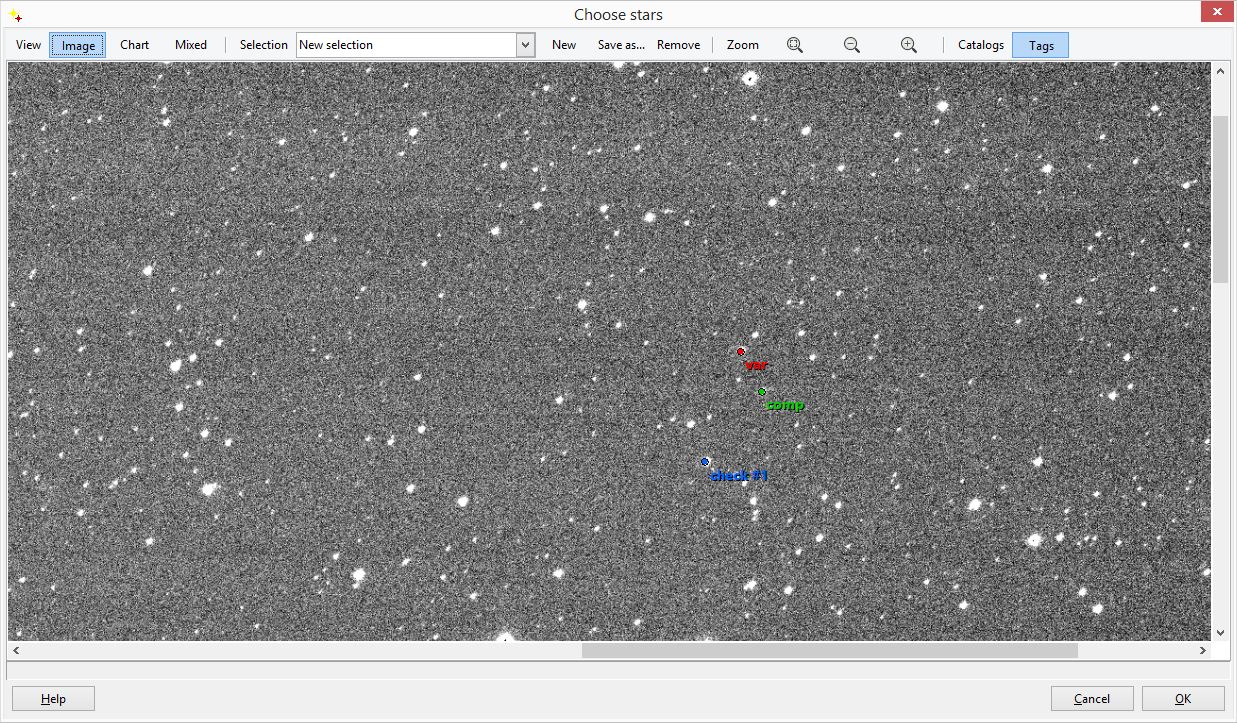
Task: Open the Selection dropdown arrow
Action: click(526, 45)
